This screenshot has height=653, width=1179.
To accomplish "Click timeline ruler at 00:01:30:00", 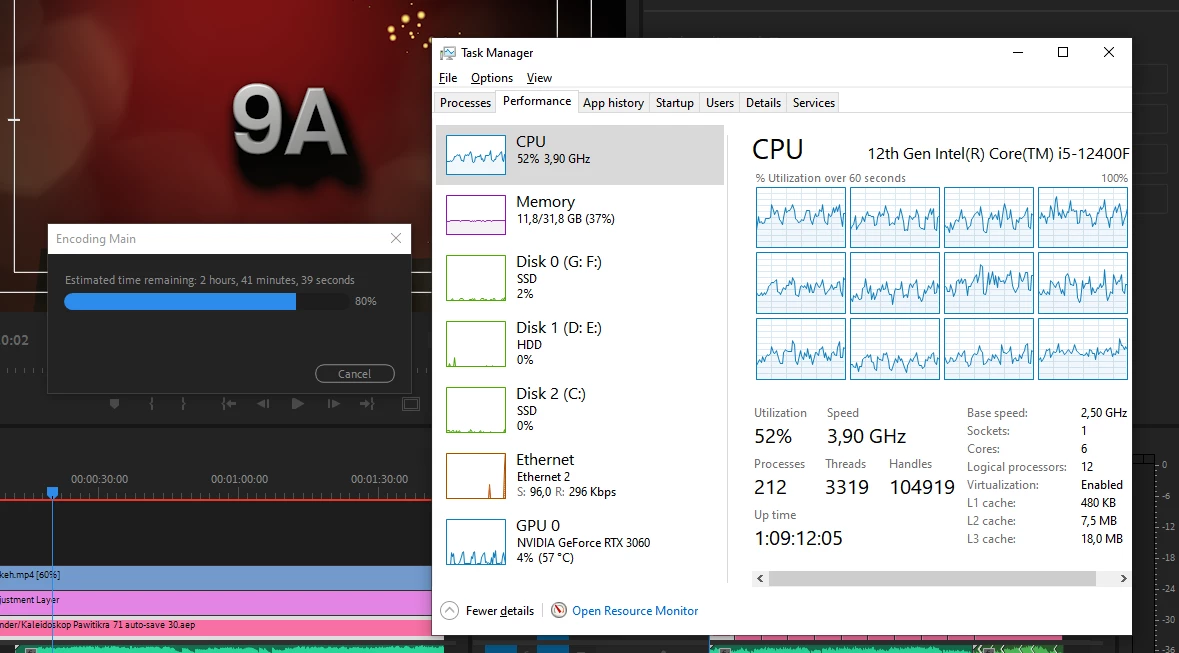I will [x=379, y=479].
